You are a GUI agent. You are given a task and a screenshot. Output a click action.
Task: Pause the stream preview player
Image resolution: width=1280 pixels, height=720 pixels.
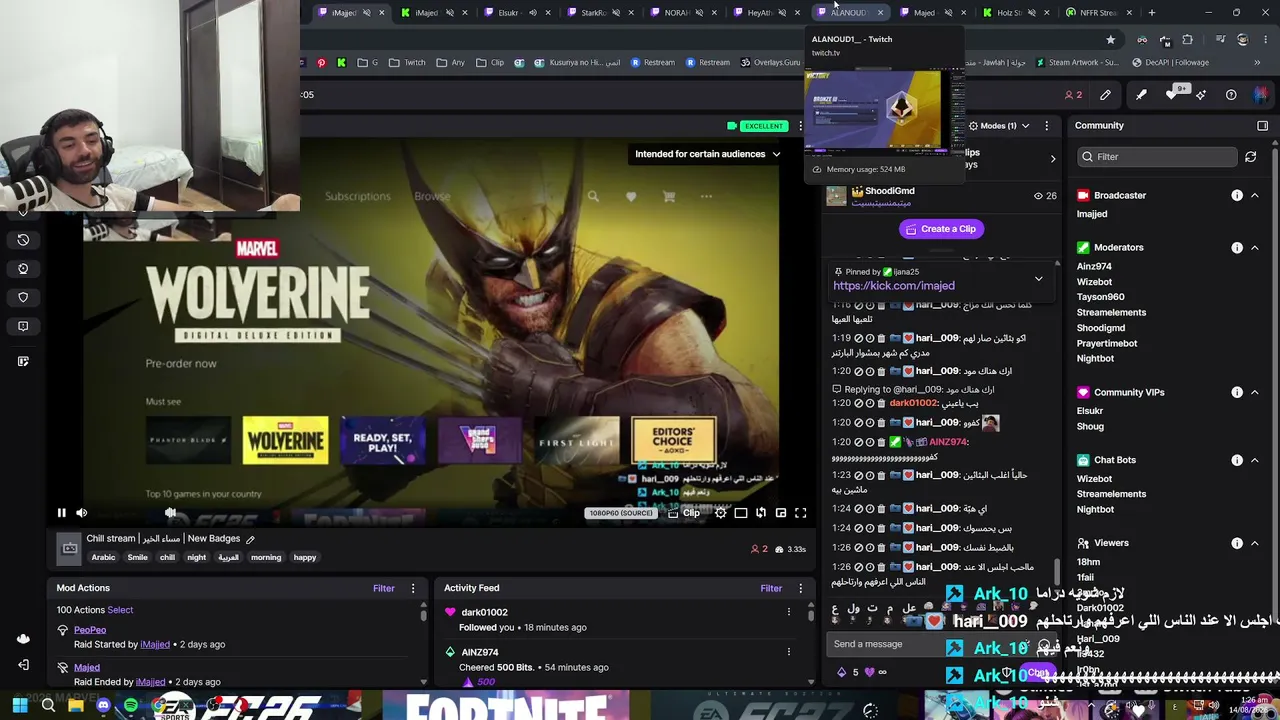[x=61, y=513]
